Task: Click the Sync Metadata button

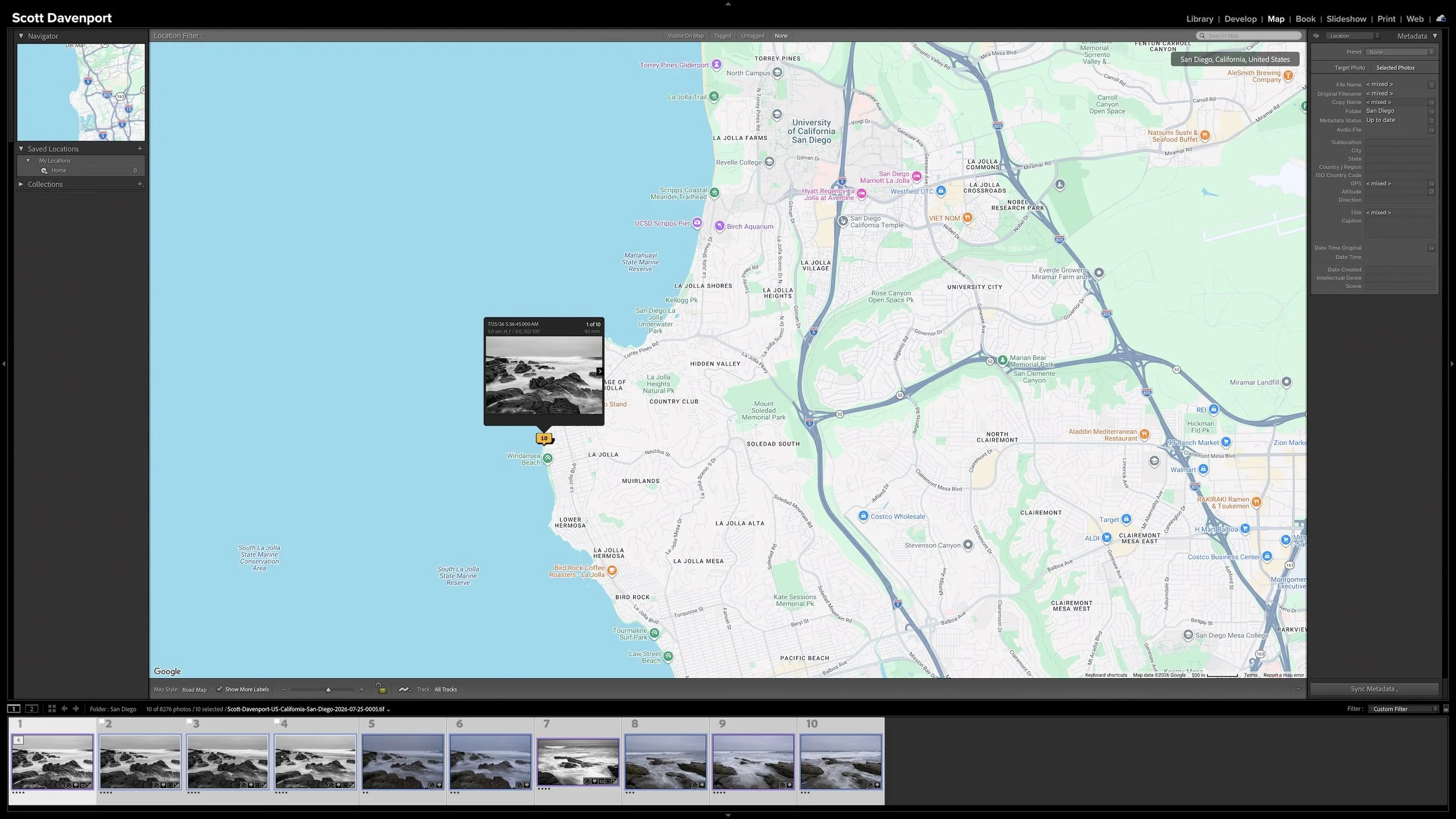Action: click(1374, 689)
